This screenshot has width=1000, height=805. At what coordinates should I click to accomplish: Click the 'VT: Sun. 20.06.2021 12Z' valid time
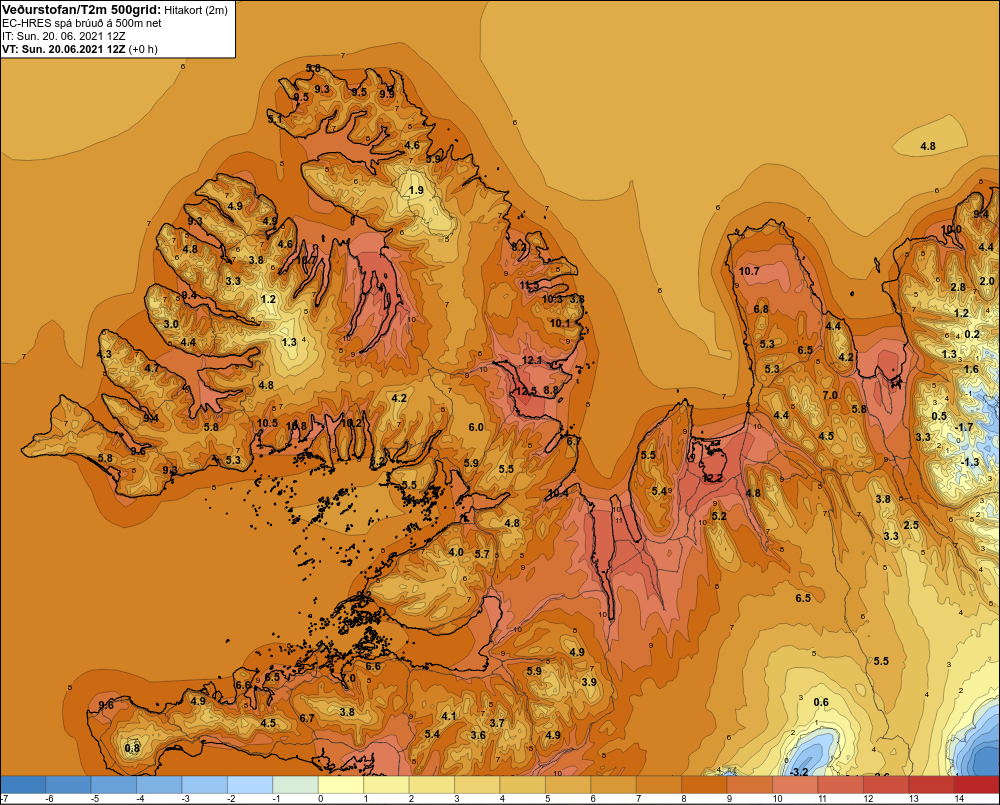coord(64,49)
